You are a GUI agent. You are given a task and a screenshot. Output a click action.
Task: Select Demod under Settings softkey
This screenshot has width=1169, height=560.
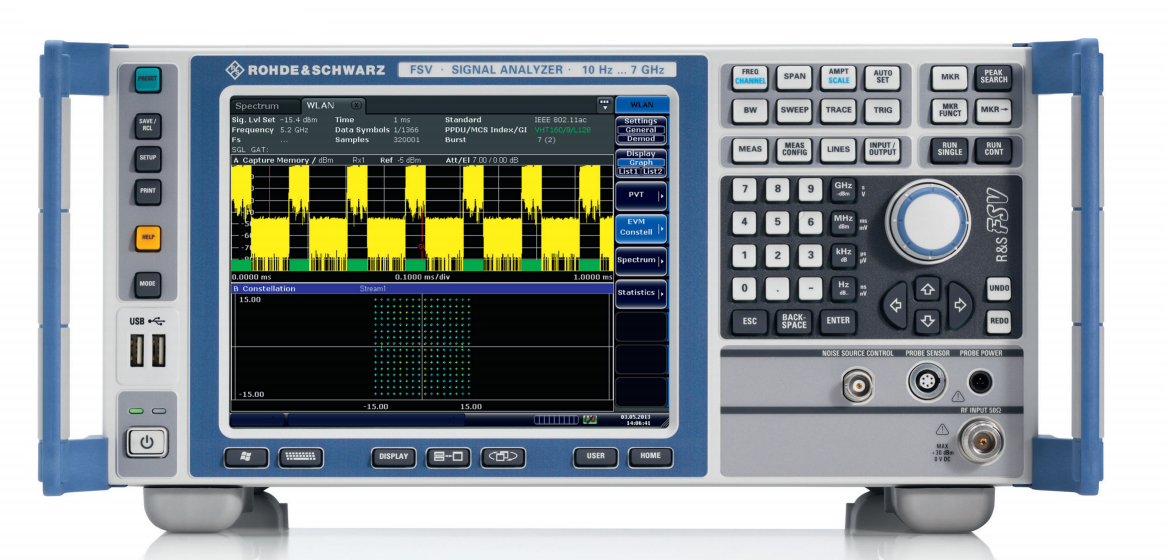point(641,139)
